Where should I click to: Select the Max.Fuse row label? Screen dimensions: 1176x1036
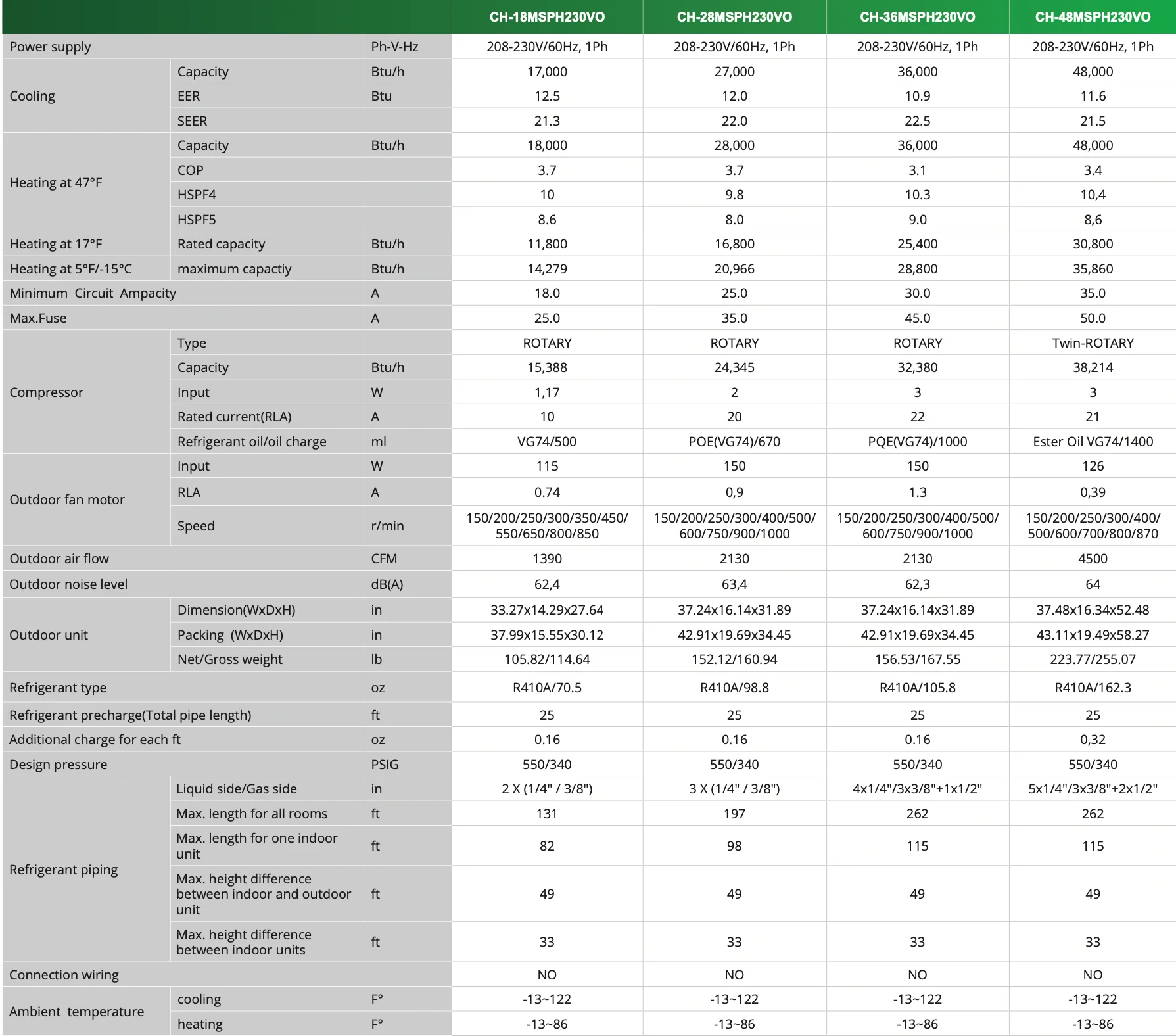point(38,318)
